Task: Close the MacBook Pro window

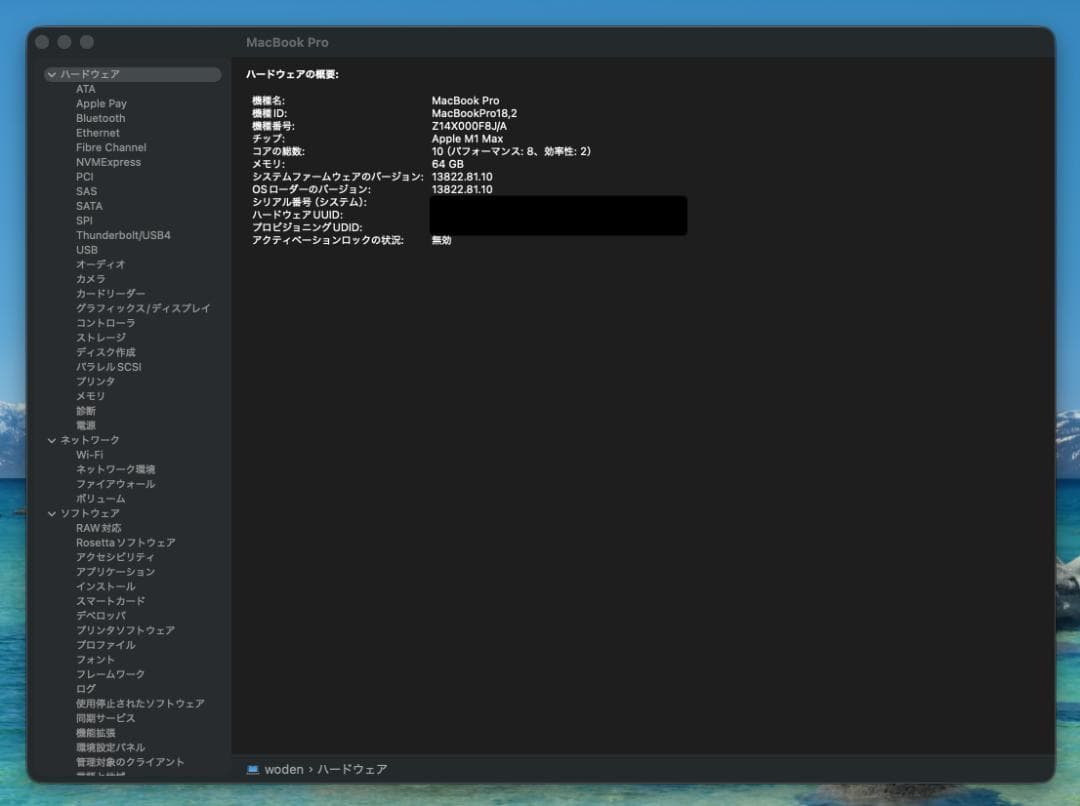Action: pyautogui.click(x=42, y=42)
